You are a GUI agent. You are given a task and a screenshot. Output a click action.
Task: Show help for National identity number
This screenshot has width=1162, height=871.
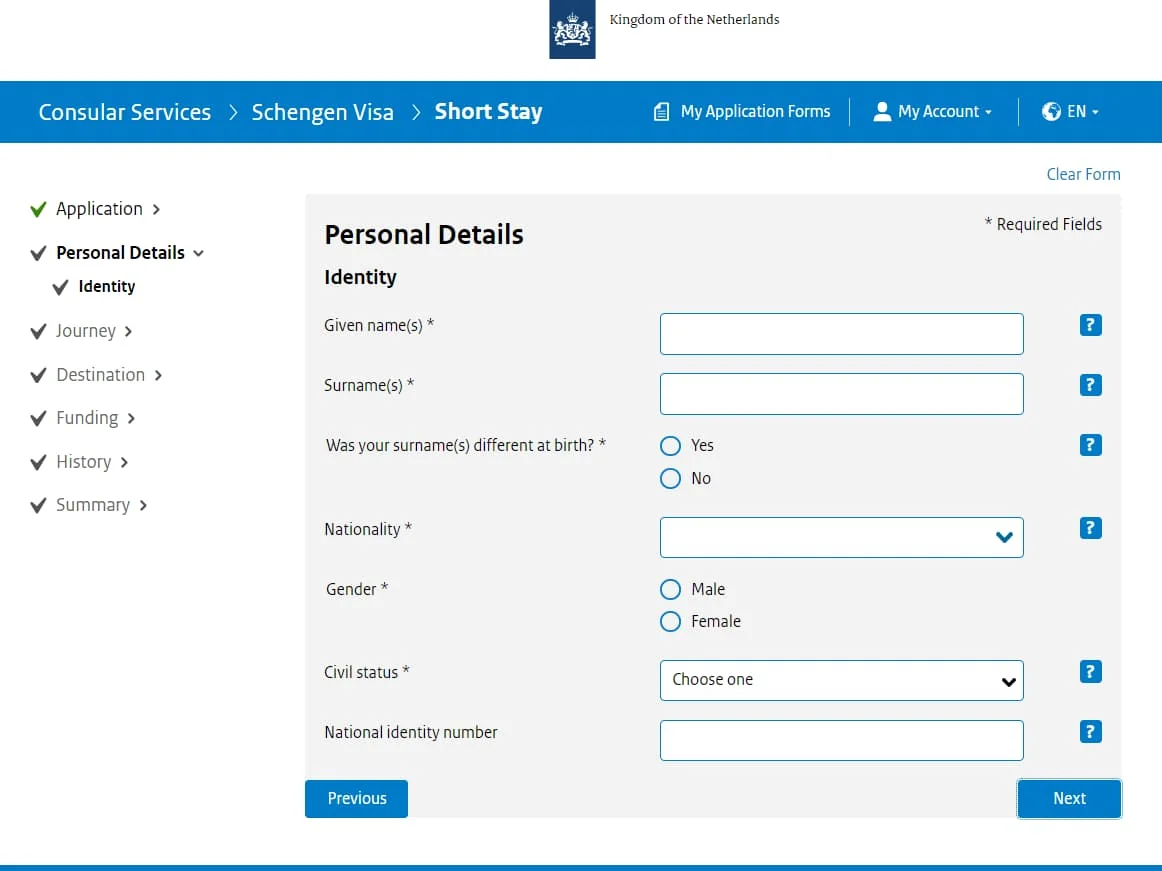coord(1091,732)
